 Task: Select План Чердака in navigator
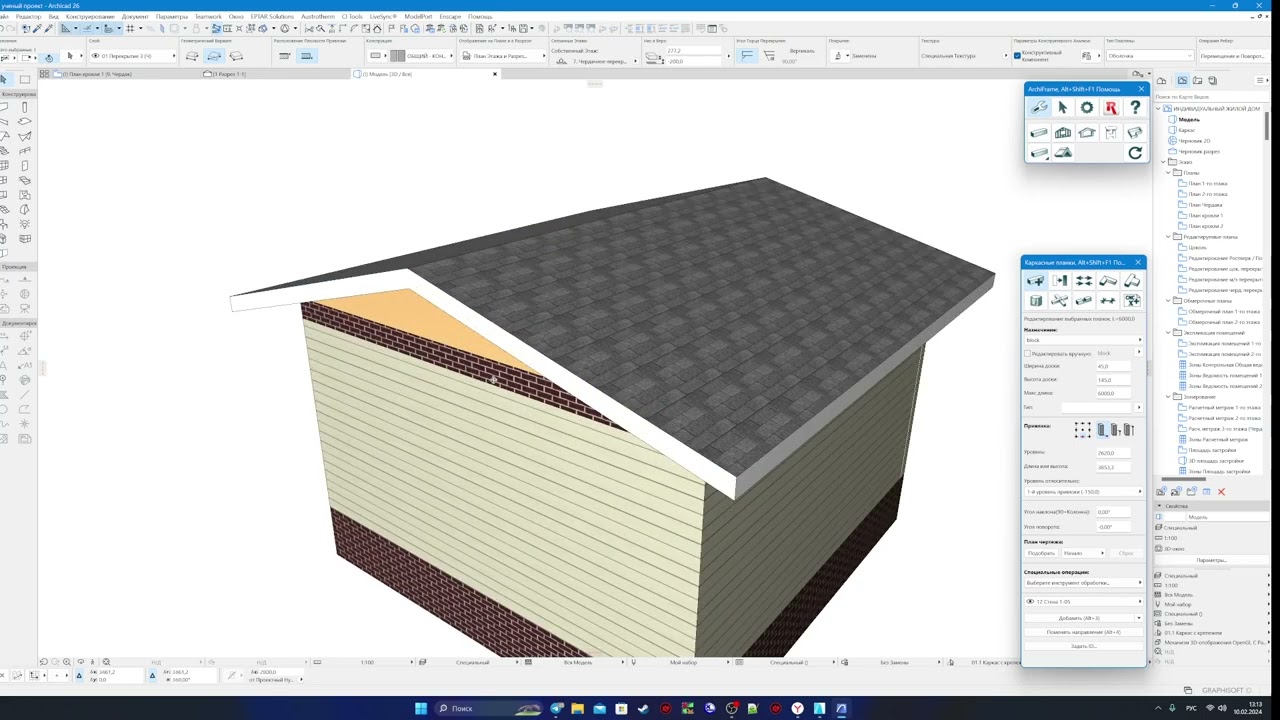click(1205, 205)
